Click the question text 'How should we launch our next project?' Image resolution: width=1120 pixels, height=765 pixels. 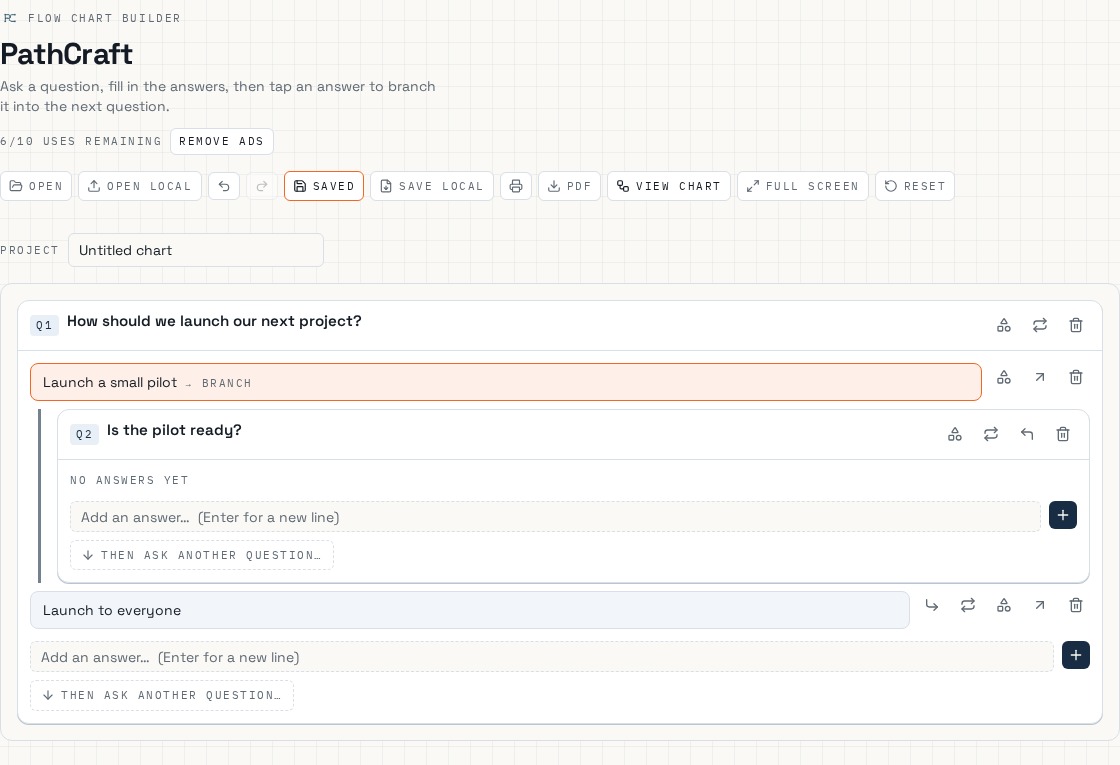point(214,321)
